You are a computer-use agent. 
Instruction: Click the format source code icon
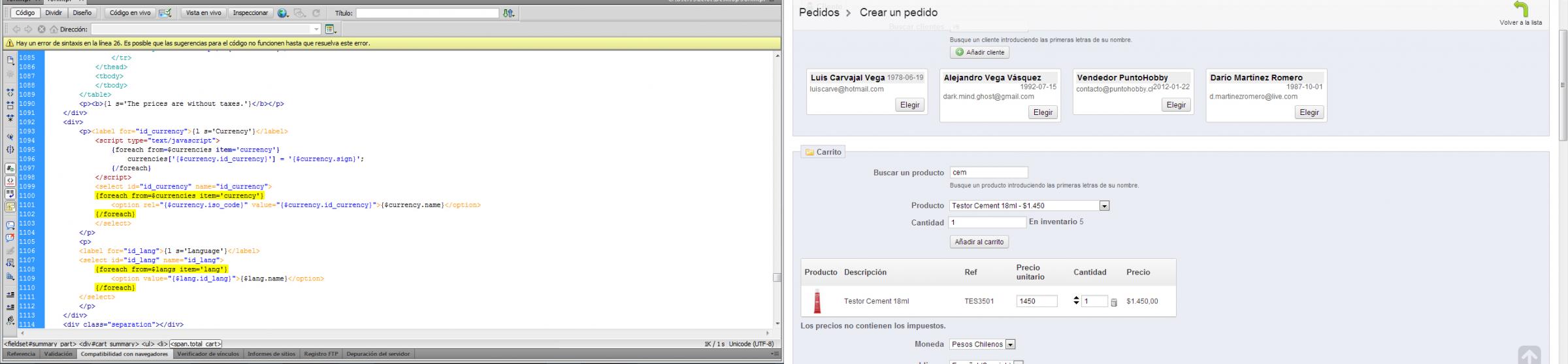click(x=10, y=320)
